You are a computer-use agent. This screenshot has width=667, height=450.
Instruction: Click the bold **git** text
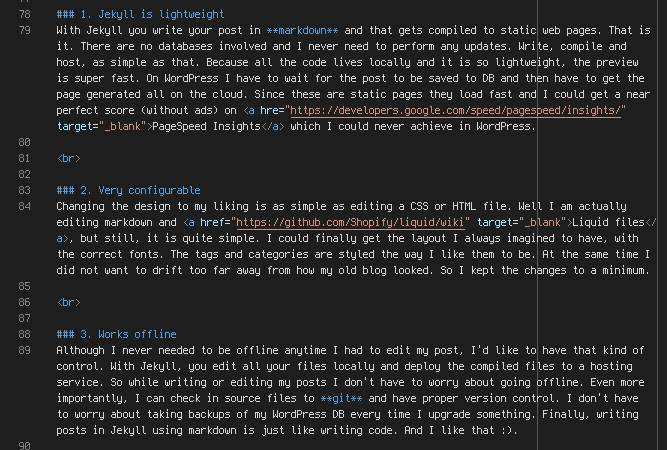[x=342, y=399]
